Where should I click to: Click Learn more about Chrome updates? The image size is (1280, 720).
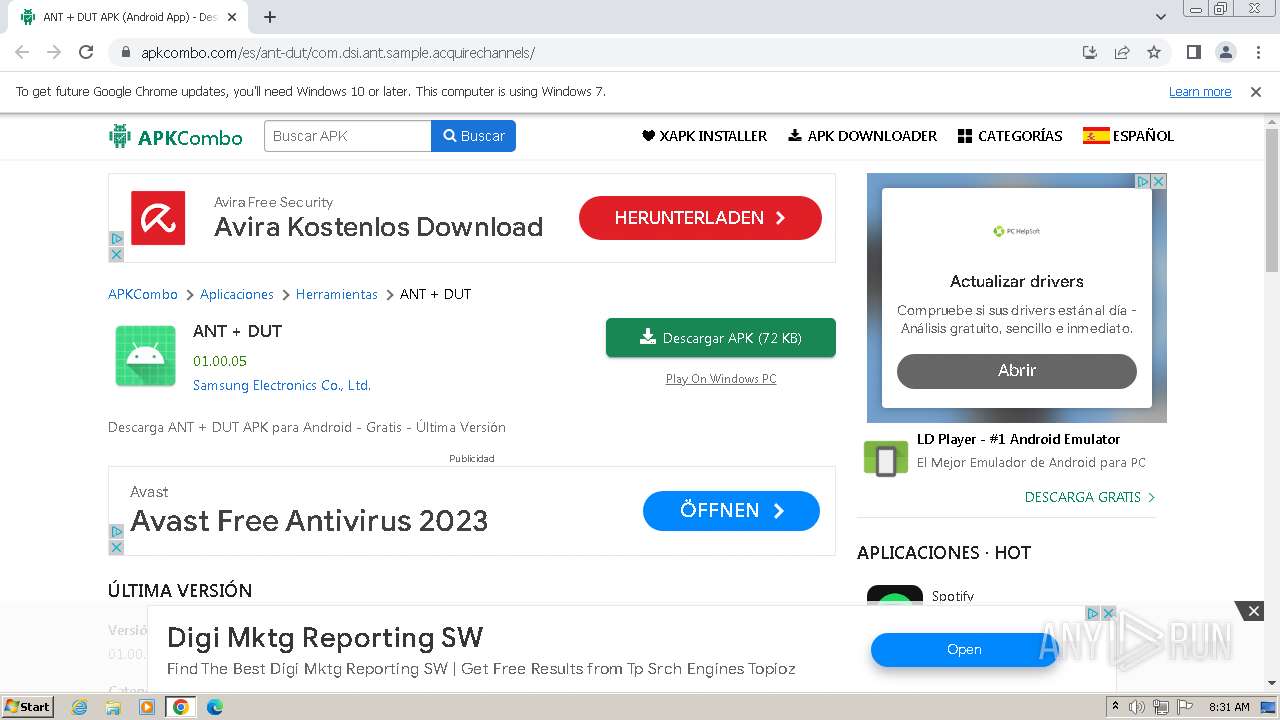click(1200, 92)
